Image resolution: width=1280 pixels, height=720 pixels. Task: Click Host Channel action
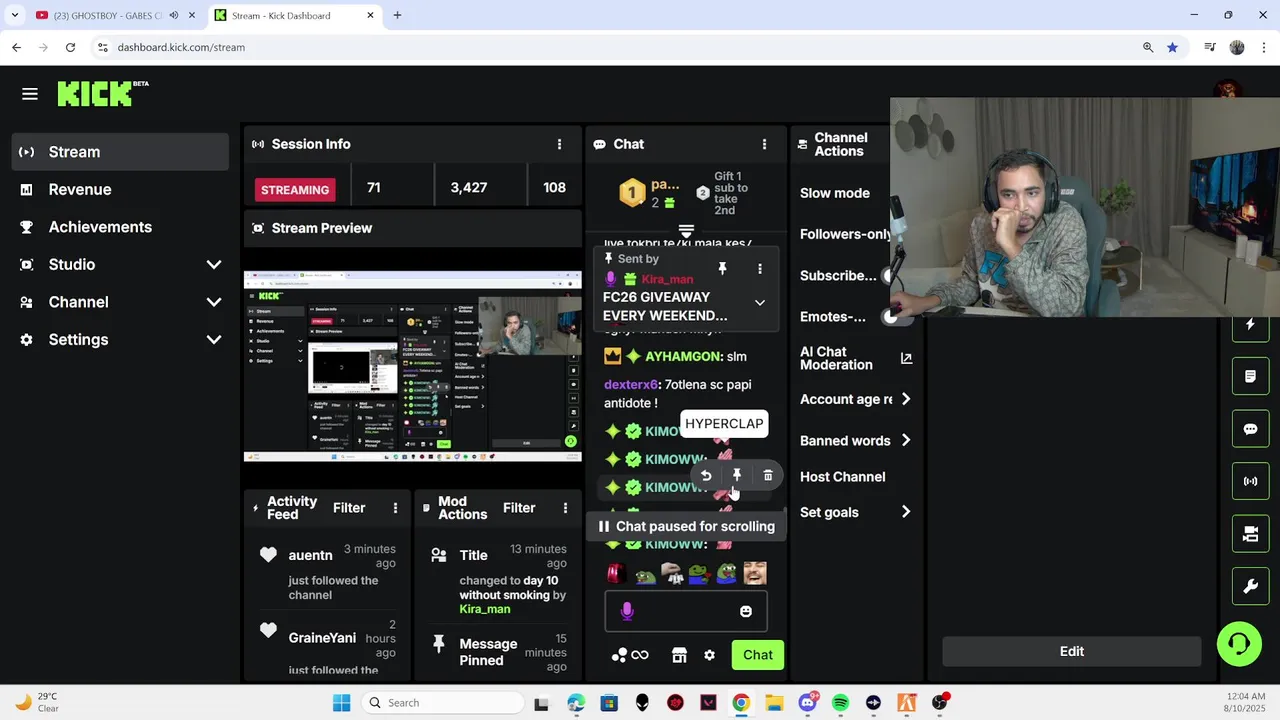[x=842, y=477]
